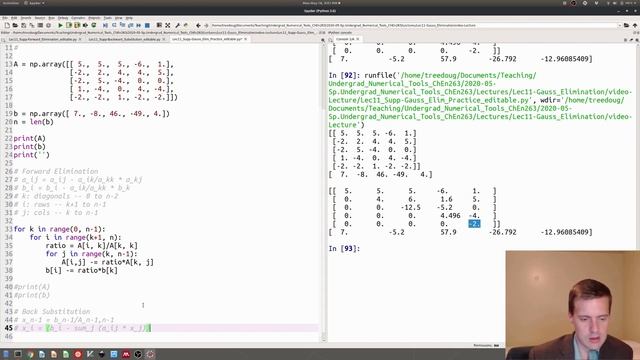Image resolution: width=640 pixels, height=360 pixels.
Task: Click the debugger Continue icon
Action: click(x=139, y=25)
